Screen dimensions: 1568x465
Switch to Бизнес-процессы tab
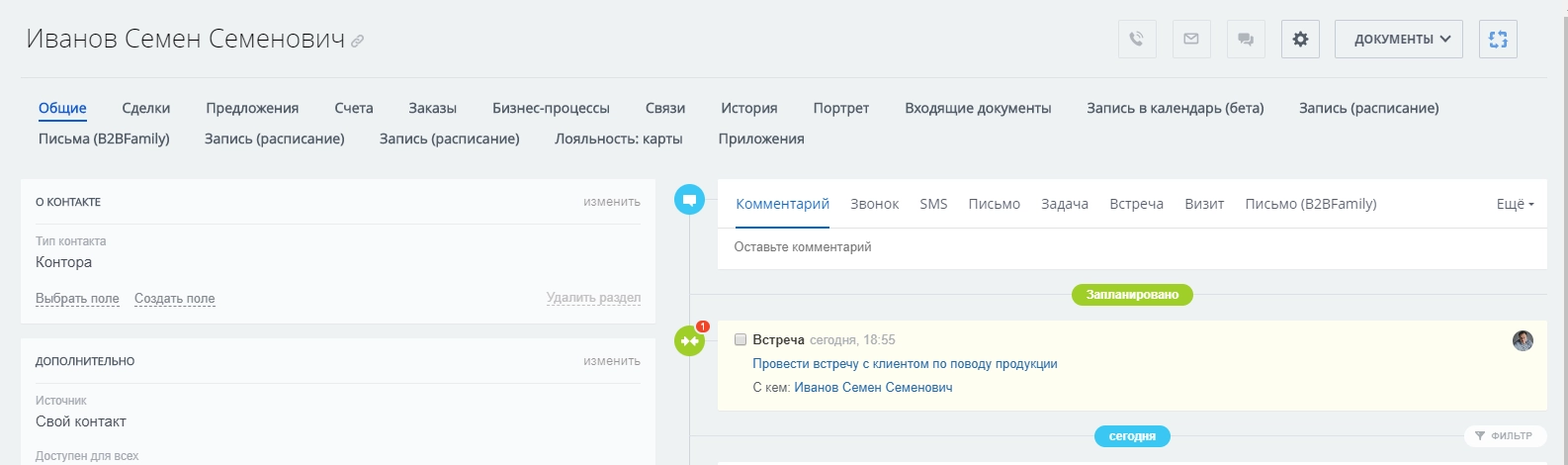click(551, 108)
